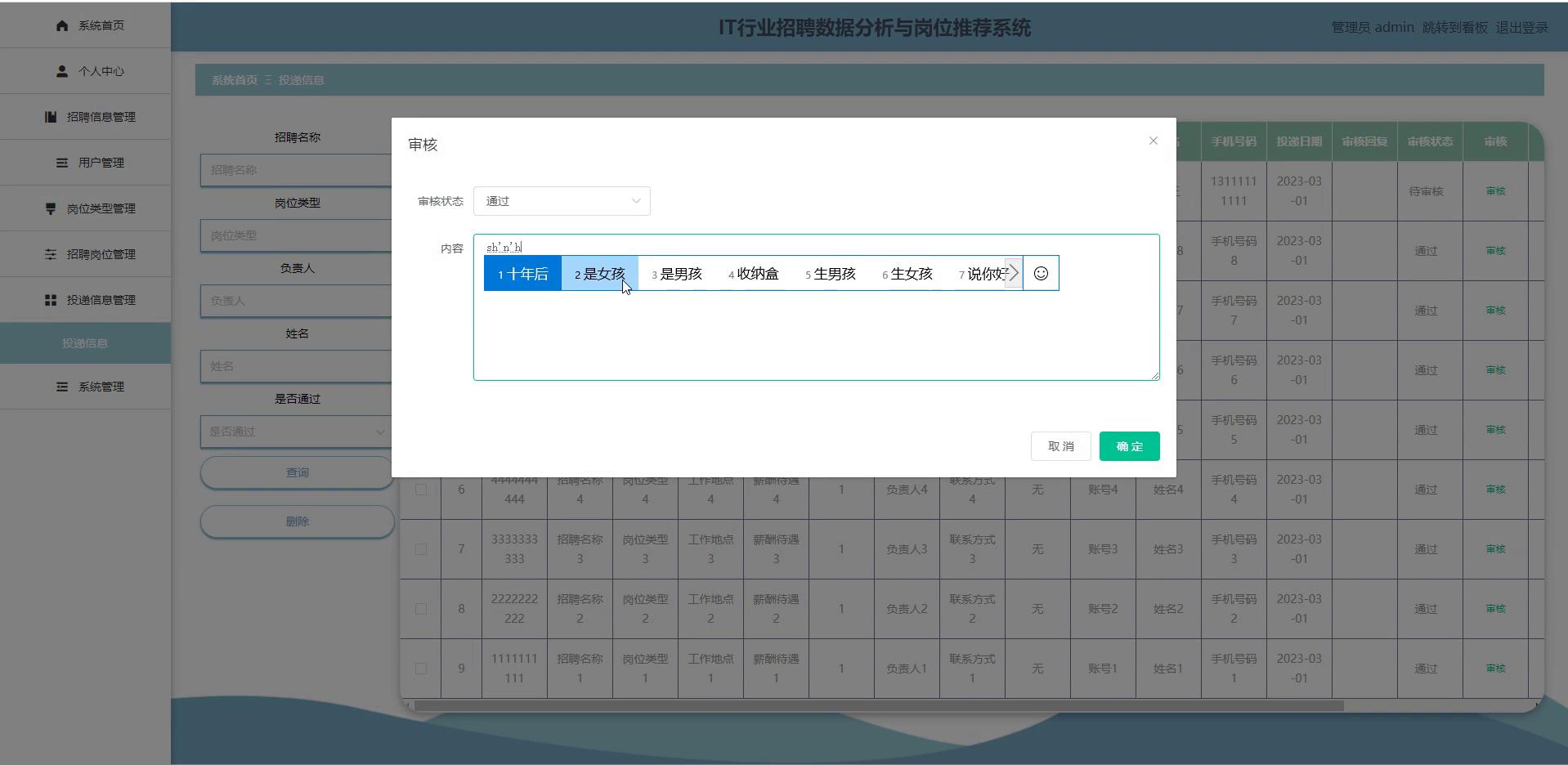The image size is (1568, 765).
Task: Click the list icon beside 系统管理
Action: tap(62, 387)
